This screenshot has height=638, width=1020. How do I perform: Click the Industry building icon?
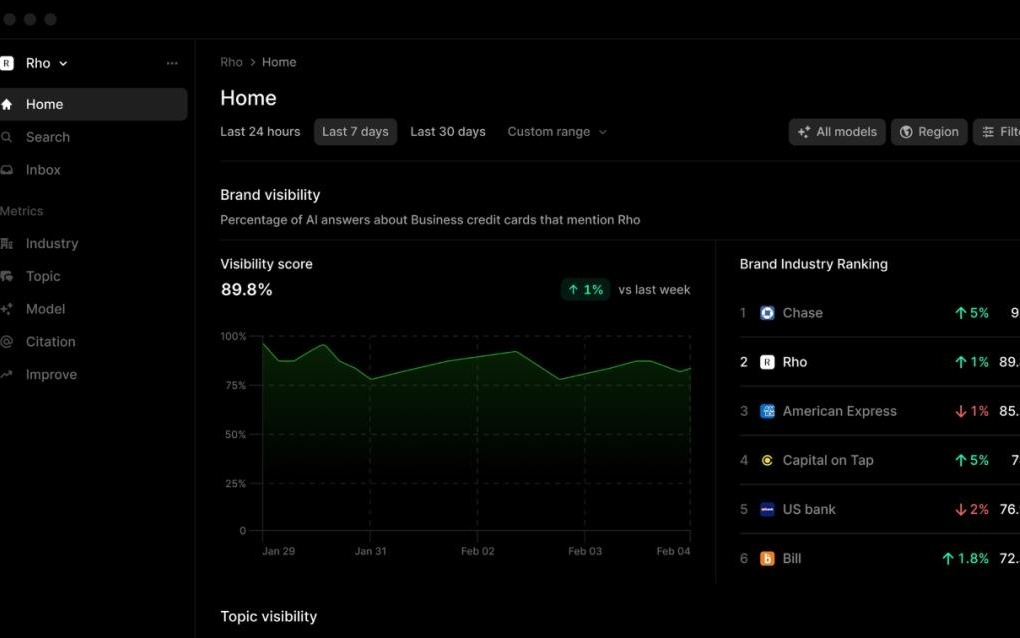click(x=7, y=243)
